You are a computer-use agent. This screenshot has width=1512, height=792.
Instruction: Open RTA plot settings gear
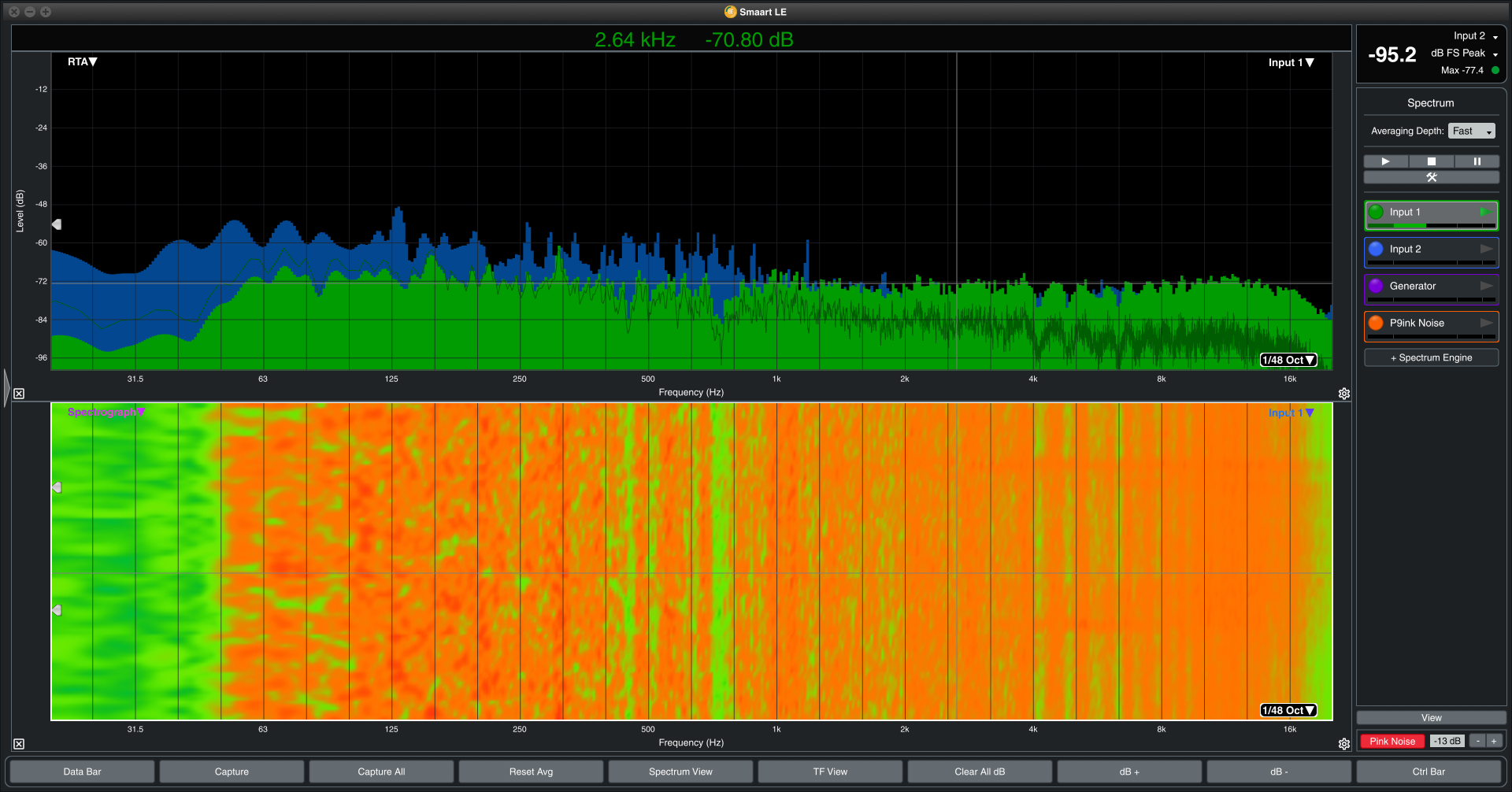(1344, 394)
